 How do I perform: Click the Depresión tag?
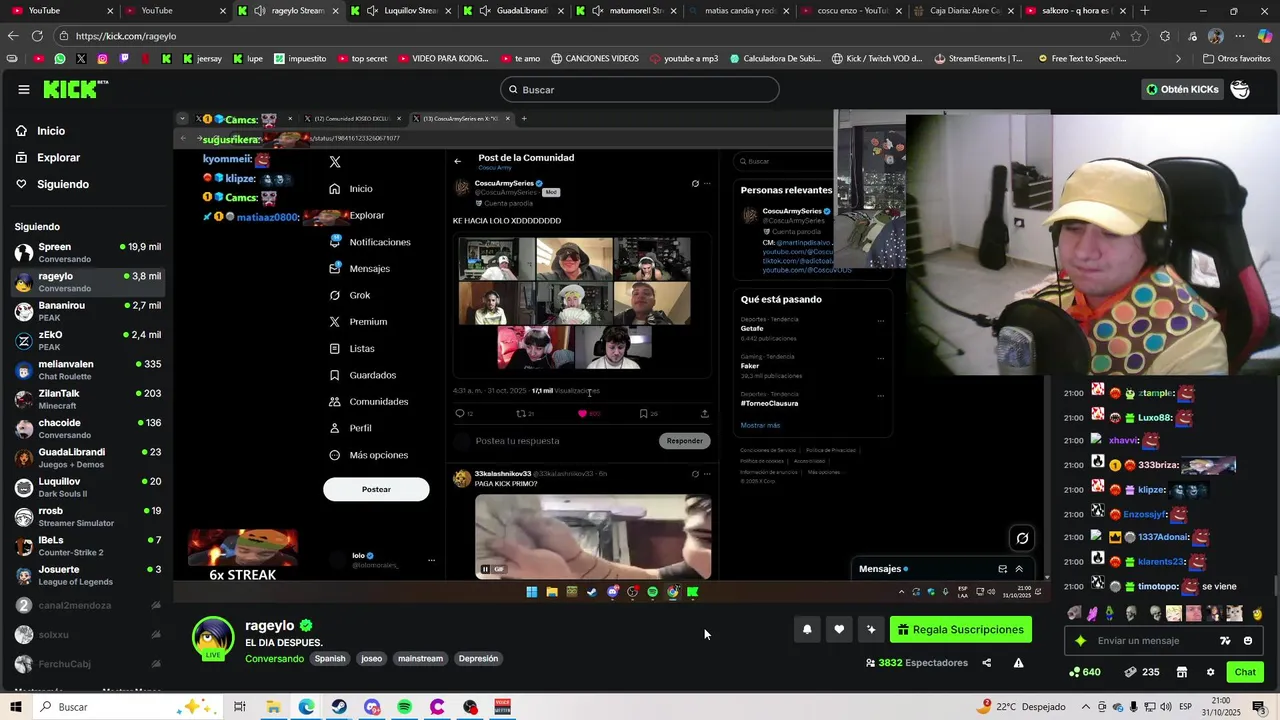478,659
